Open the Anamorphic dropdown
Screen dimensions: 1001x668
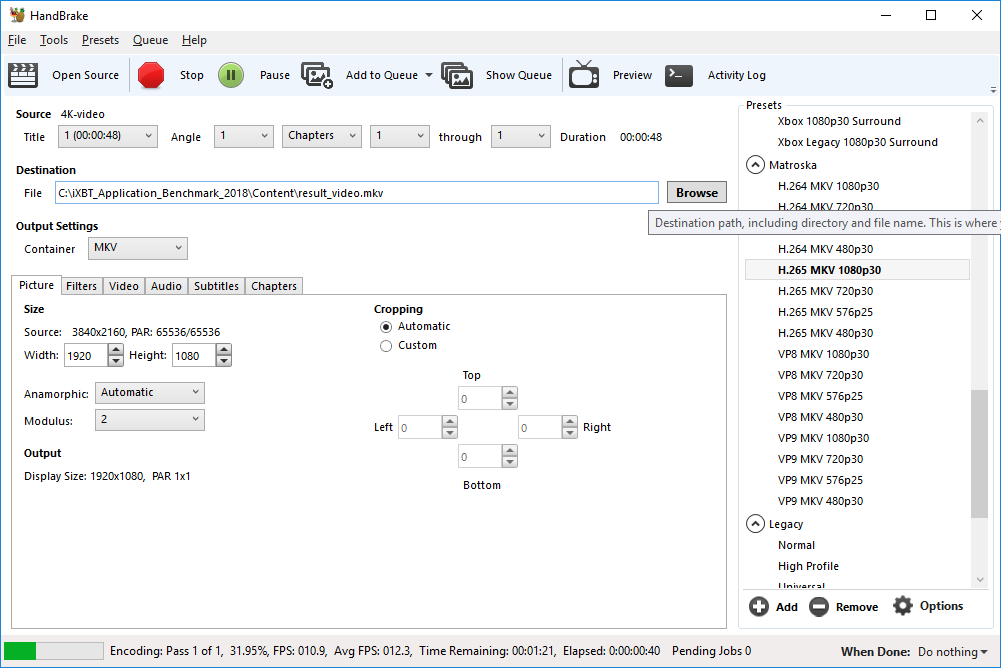coord(150,393)
